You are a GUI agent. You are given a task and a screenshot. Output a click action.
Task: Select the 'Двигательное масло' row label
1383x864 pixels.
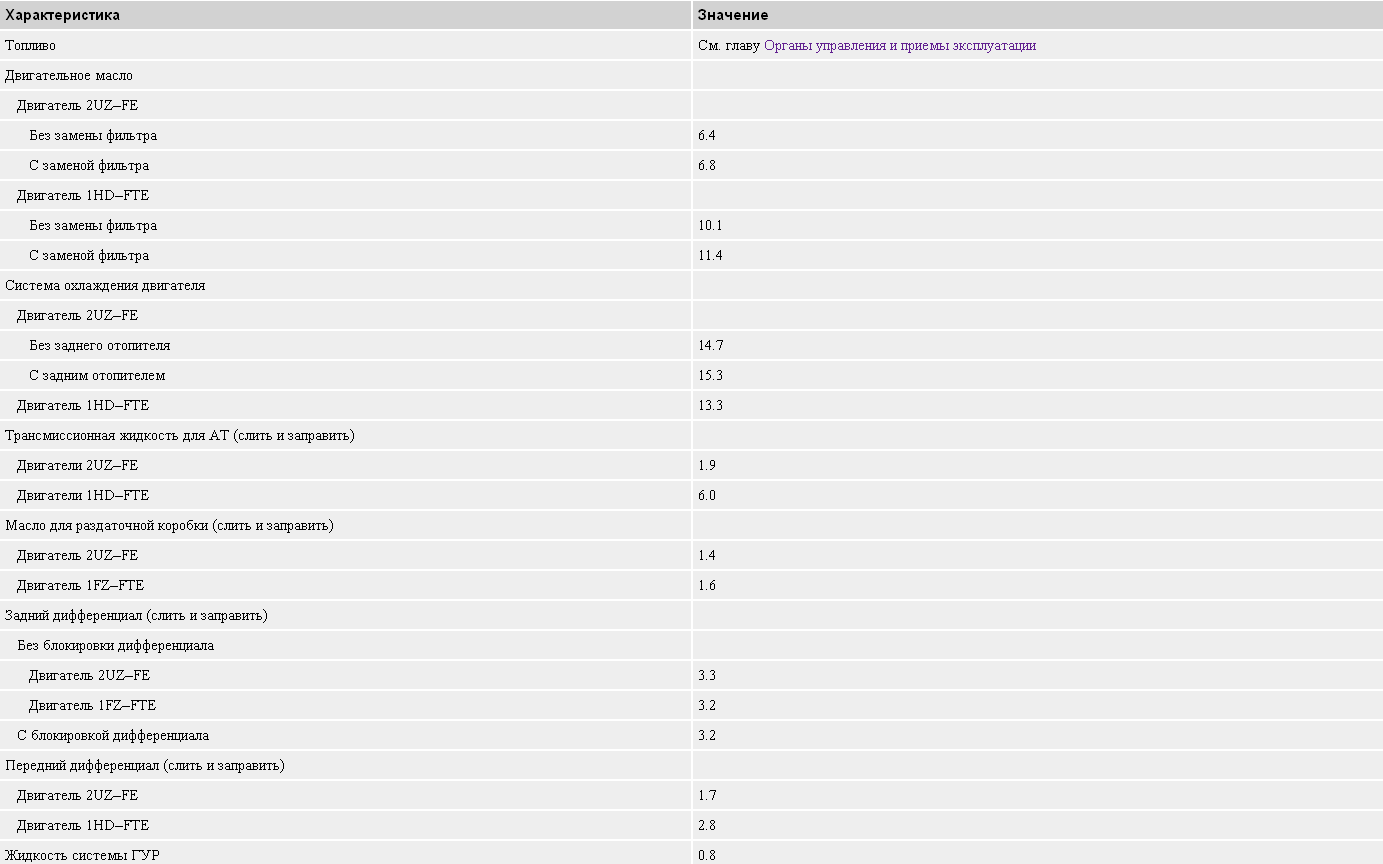69,75
